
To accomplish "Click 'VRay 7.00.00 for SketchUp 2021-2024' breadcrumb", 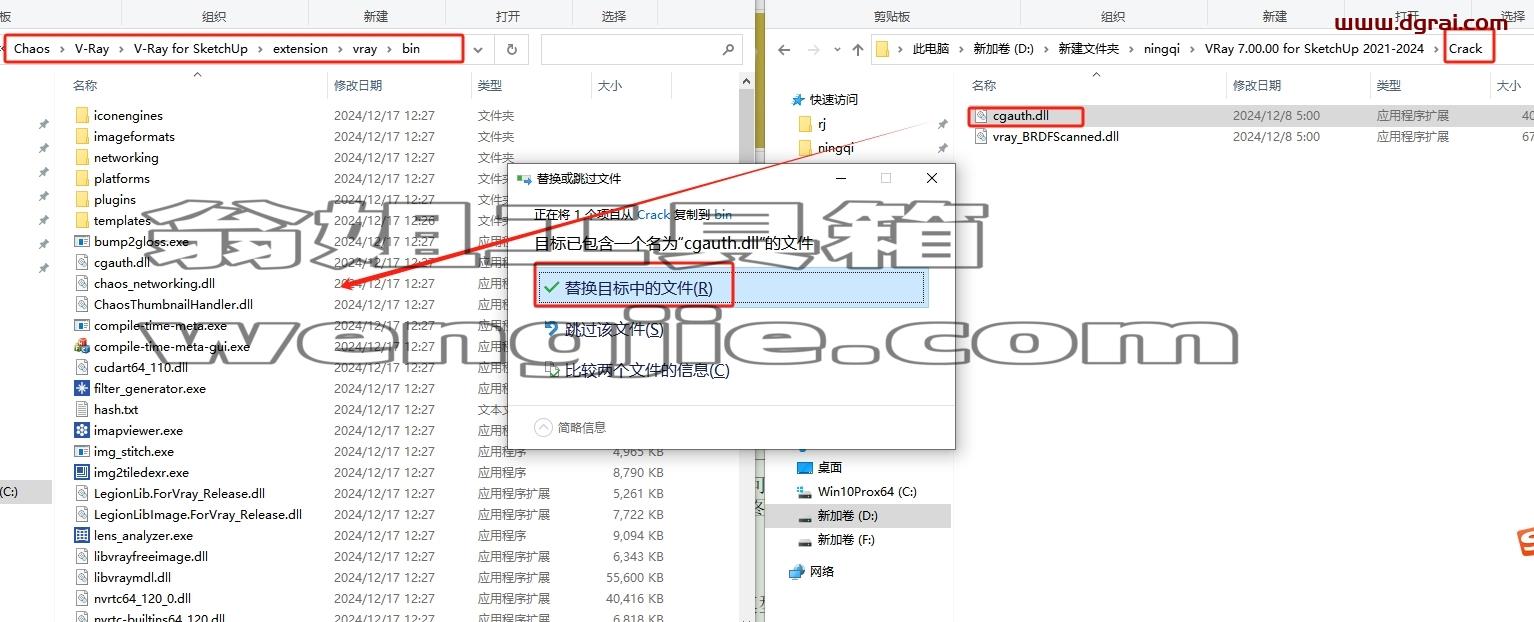I will click(x=1314, y=49).
